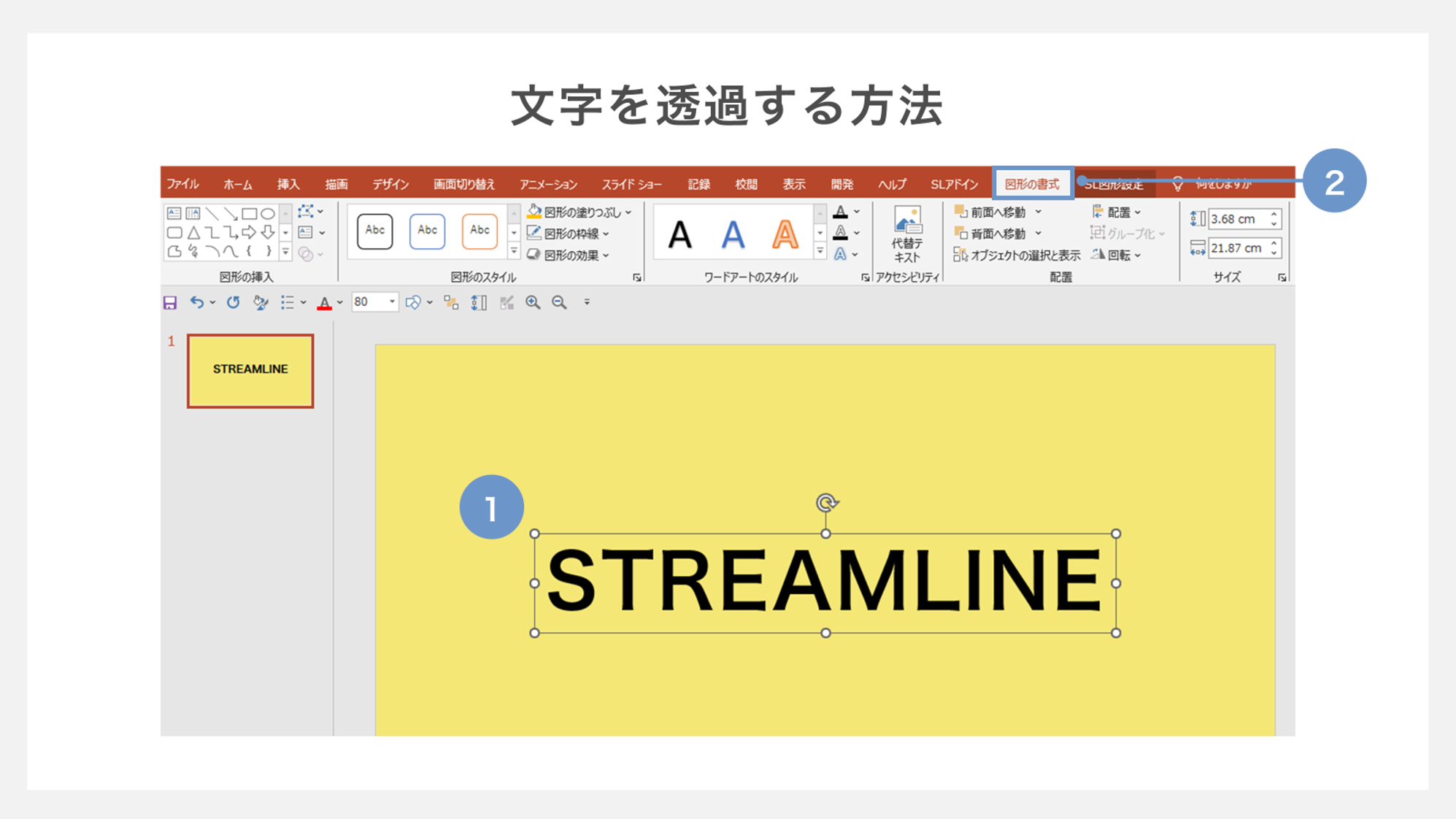1456x819 pixels.
Task: Select the oval shape tool
Action: click(268, 214)
